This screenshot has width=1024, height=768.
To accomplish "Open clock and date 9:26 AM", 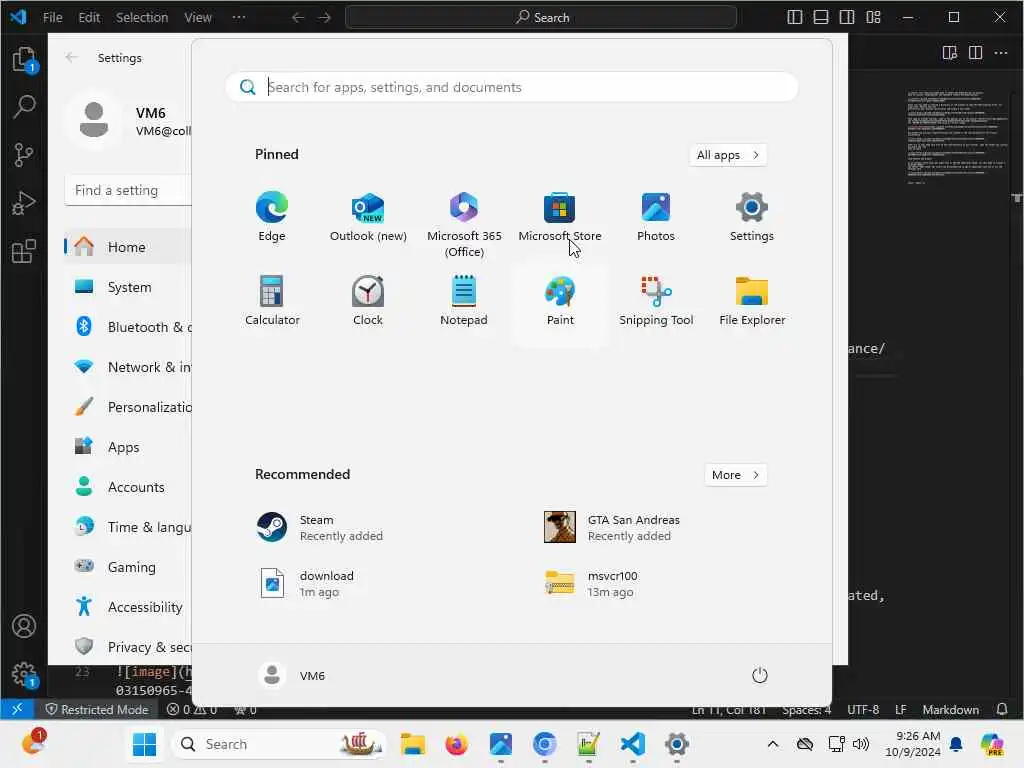I will [x=912, y=744].
